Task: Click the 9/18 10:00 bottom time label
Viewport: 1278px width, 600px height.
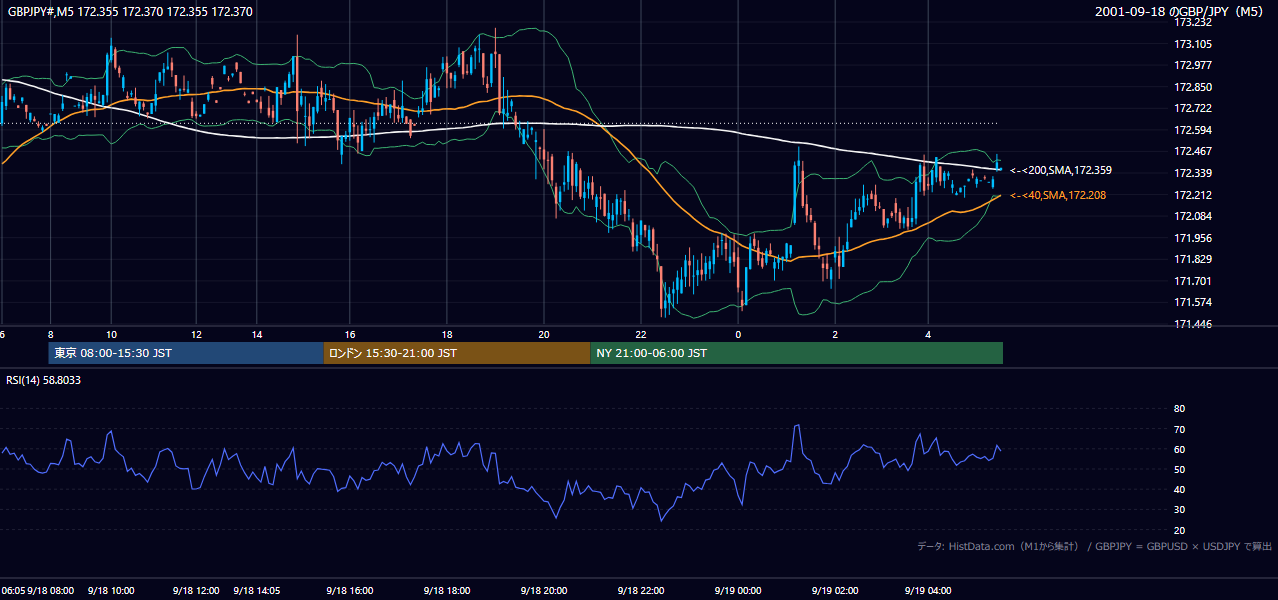Action: click(x=112, y=591)
